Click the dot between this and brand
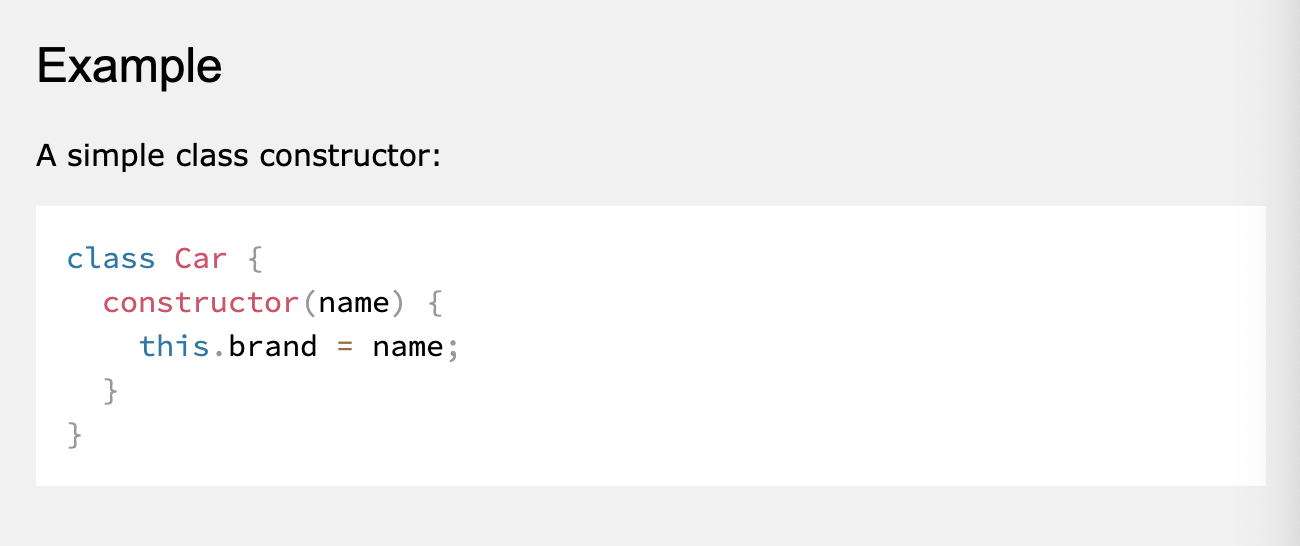Image resolution: width=1300 pixels, height=546 pixels. 219,348
